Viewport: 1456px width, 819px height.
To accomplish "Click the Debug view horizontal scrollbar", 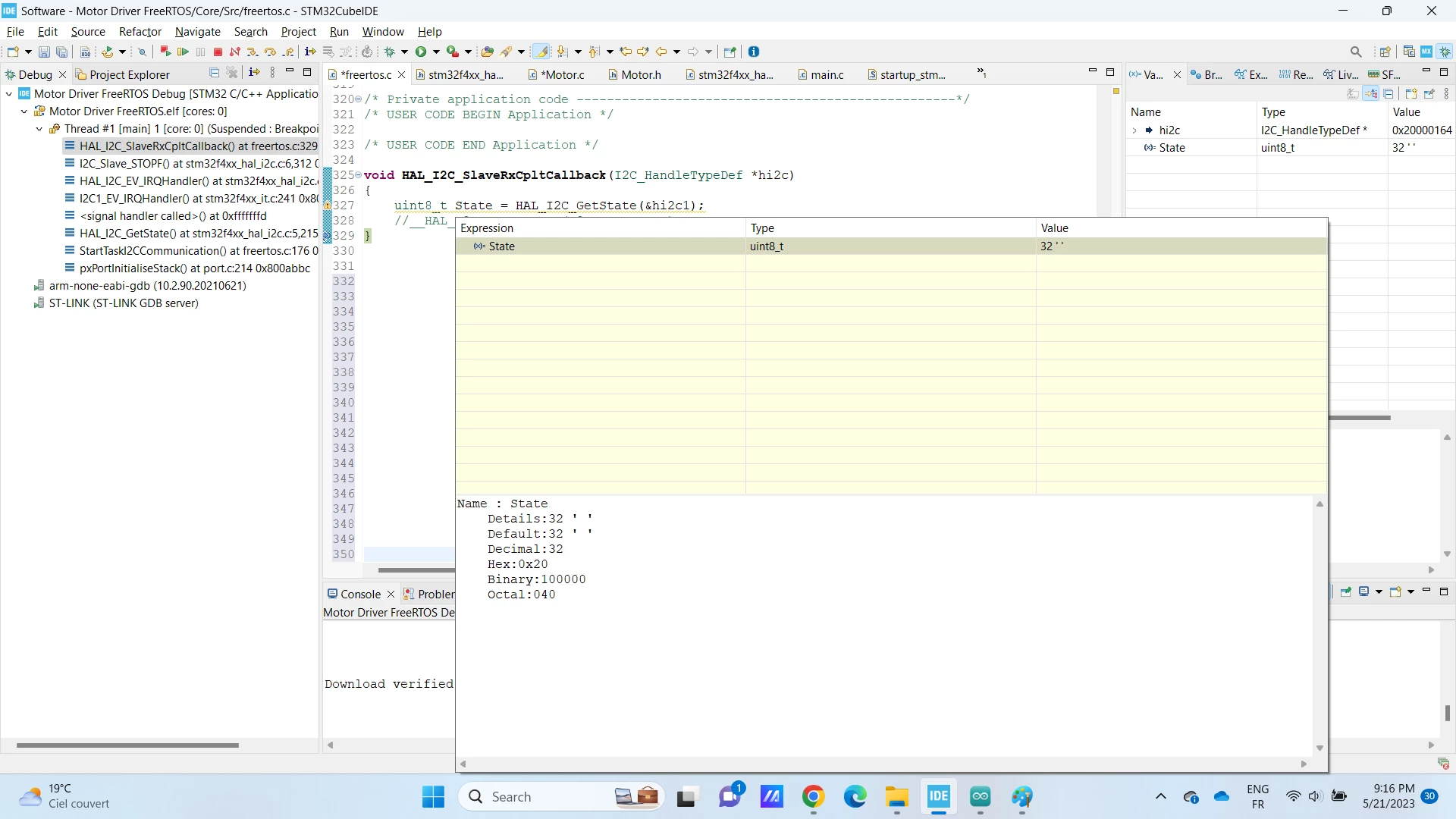I will coord(127,745).
